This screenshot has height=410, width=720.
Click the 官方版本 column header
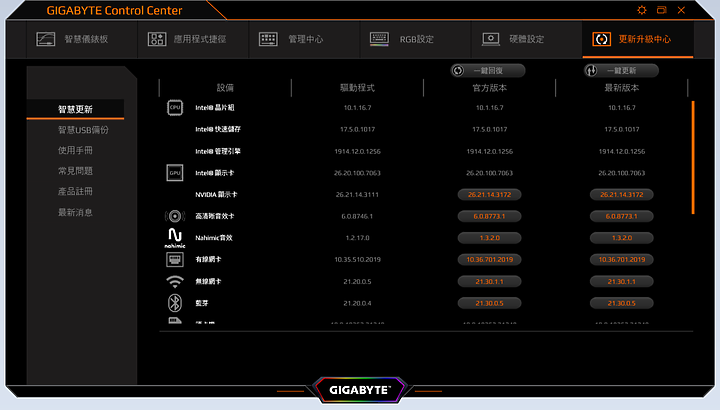489,88
